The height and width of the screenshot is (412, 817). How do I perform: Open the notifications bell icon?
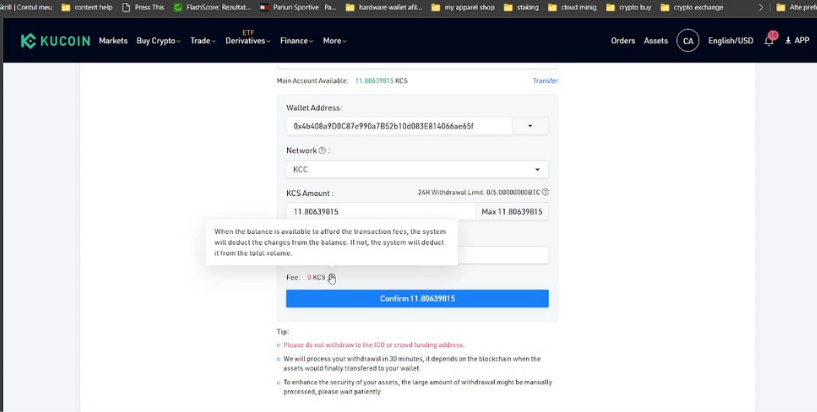[769, 41]
